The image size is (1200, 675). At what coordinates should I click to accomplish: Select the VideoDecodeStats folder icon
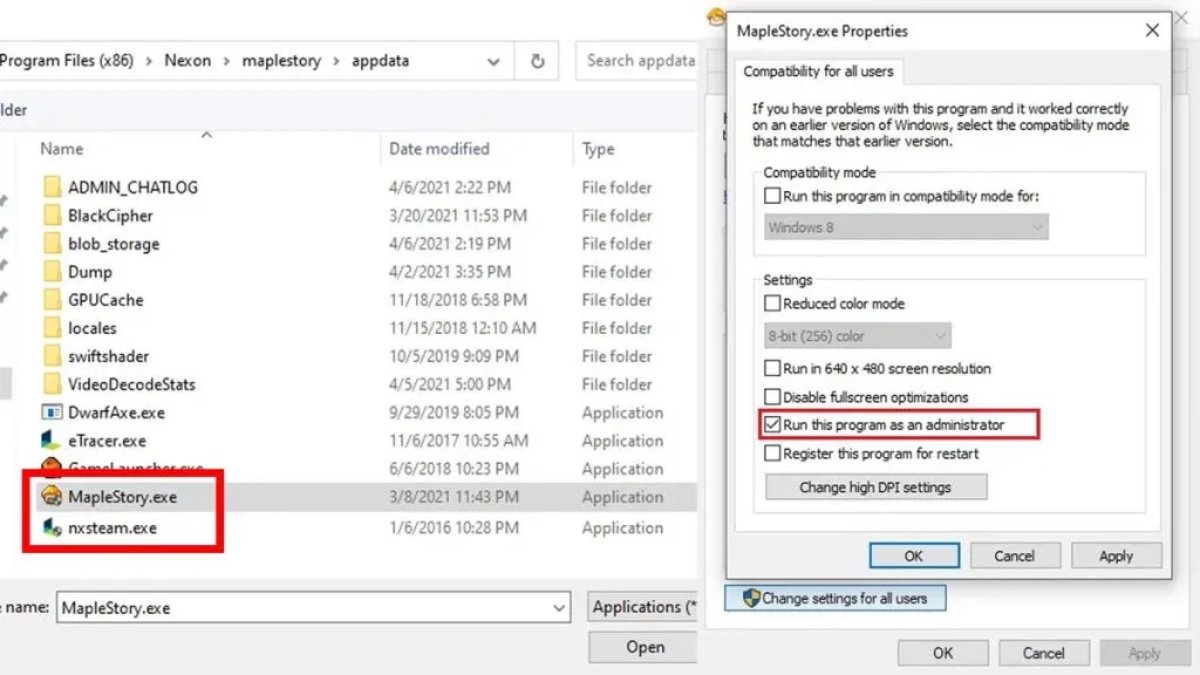[x=53, y=384]
